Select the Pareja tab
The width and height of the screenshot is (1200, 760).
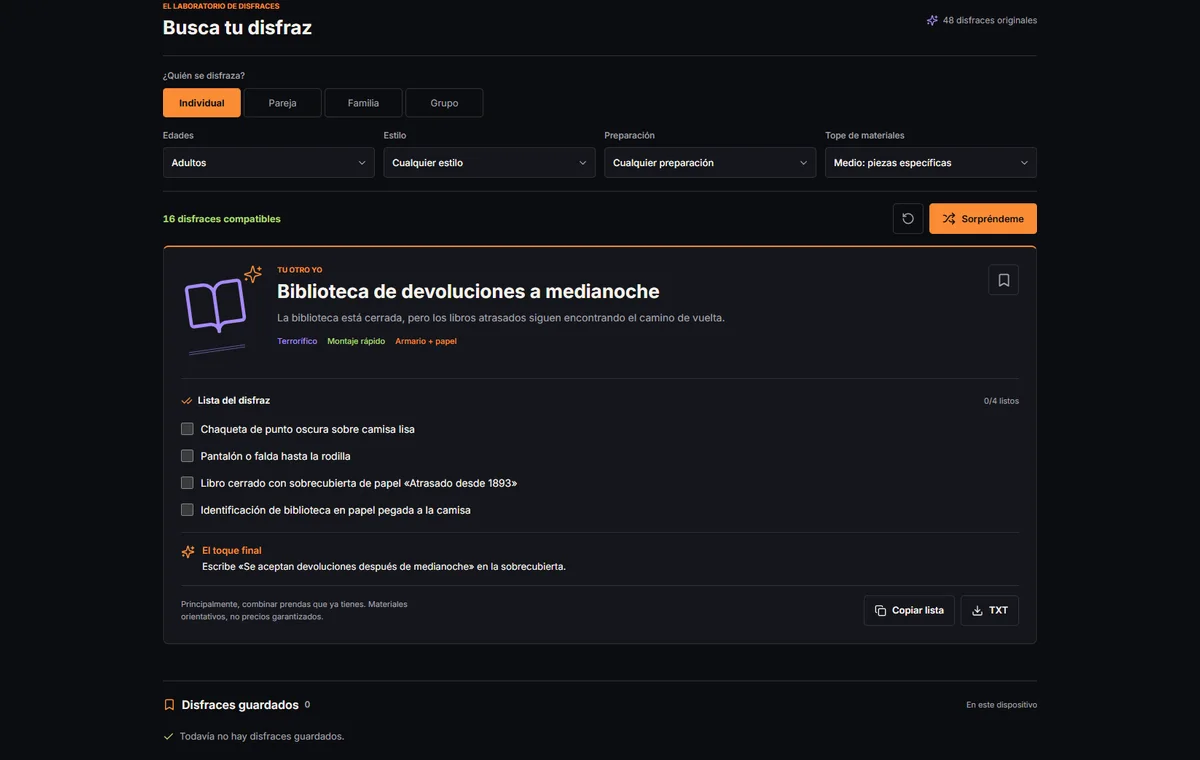click(283, 103)
